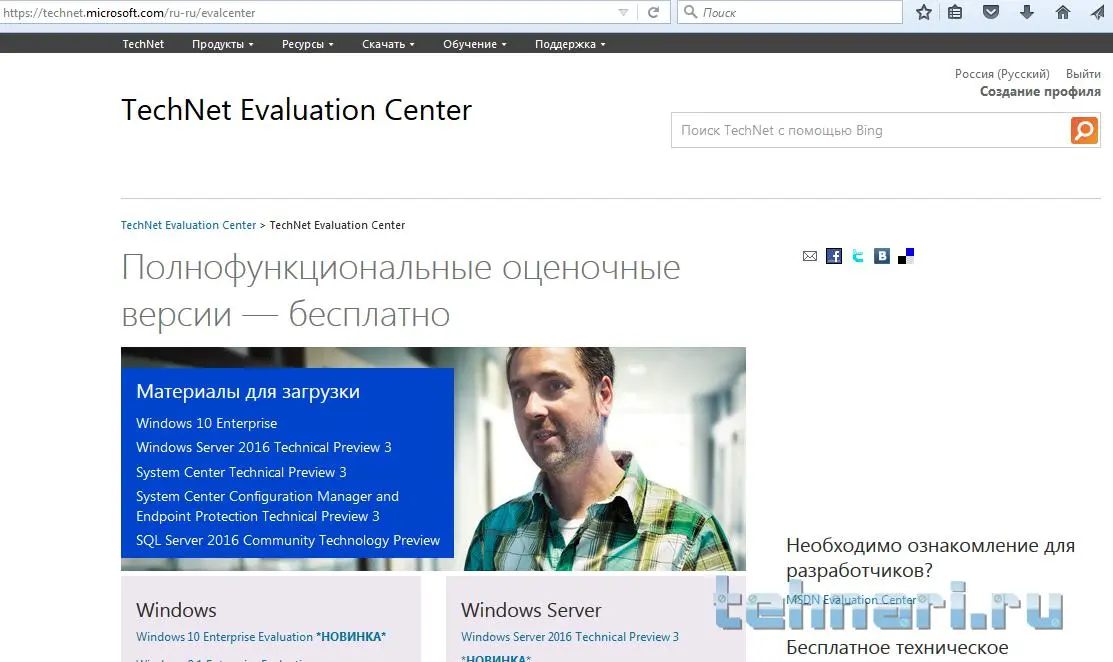Open Windows Server 2016 Technical Preview 3 card link
The width and height of the screenshot is (1113, 662).
569,637
